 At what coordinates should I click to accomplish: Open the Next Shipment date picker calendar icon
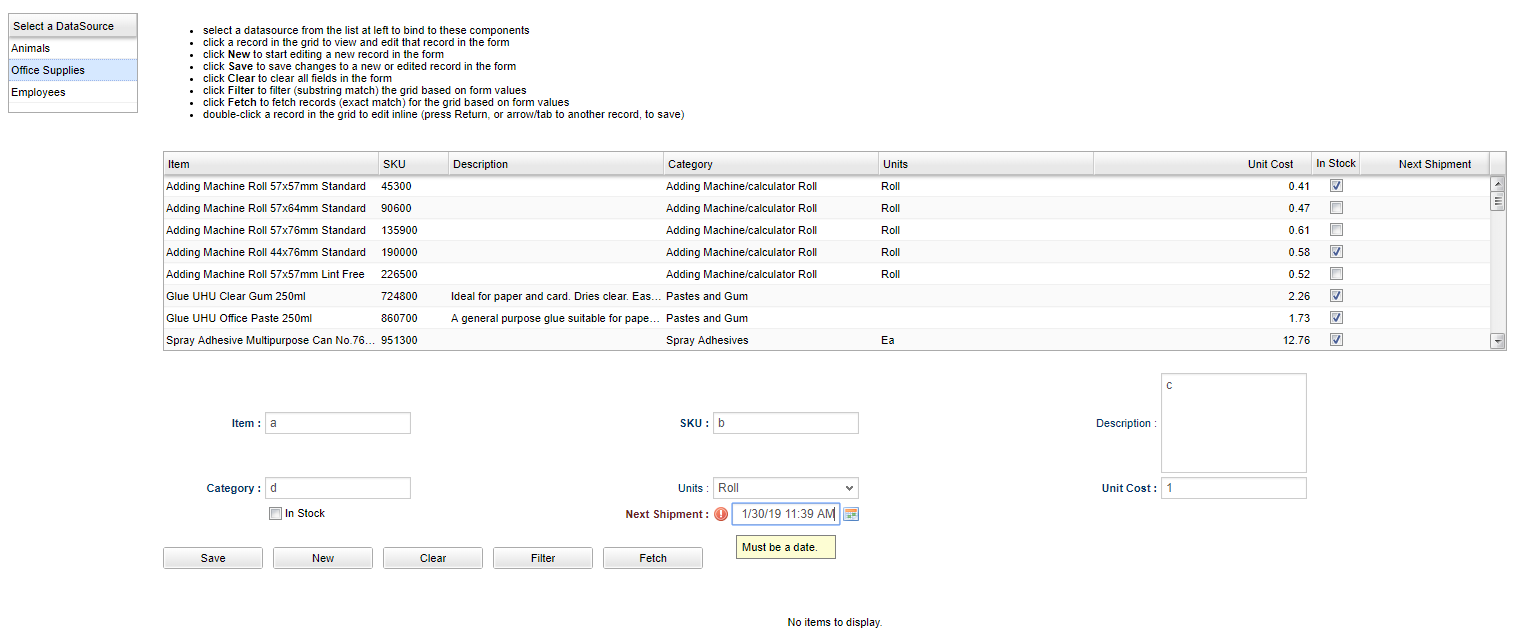[x=851, y=514]
